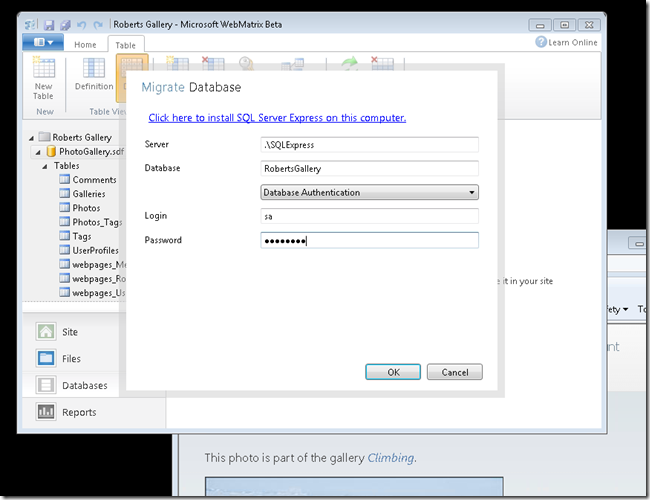Click the Roberts Gallery folder icon
650x500 pixels.
[x=44, y=136]
